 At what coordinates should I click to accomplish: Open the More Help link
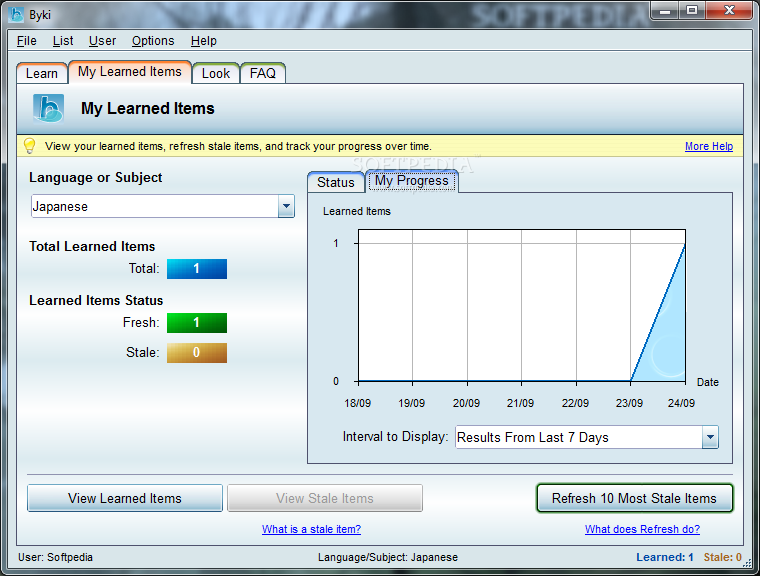click(709, 146)
